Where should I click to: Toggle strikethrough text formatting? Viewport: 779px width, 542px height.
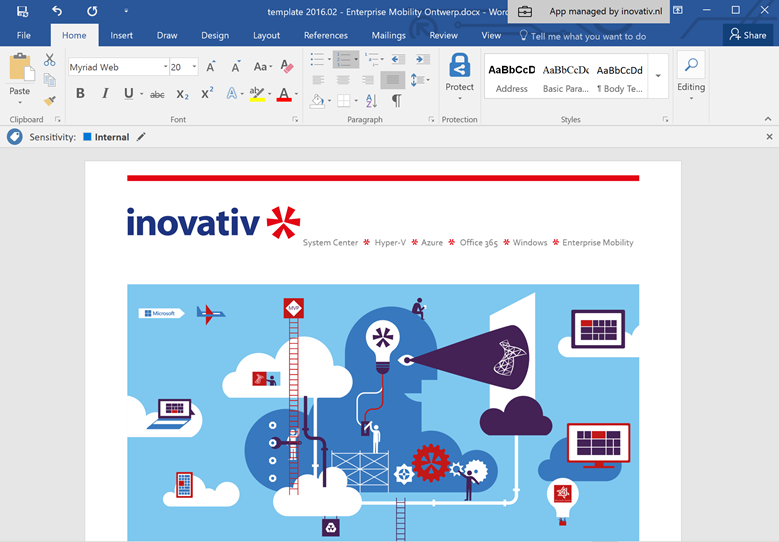pyautogui.click(x=157, y=94)
